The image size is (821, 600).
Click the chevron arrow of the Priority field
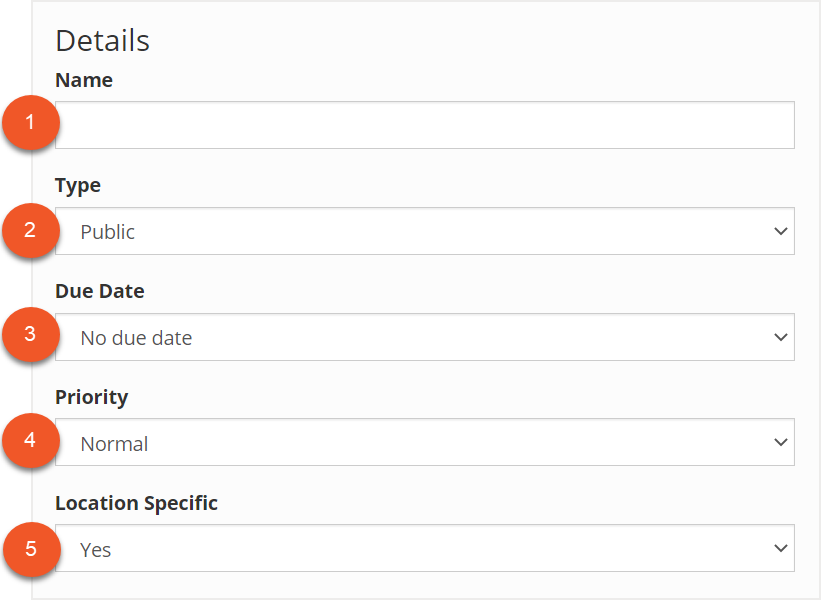781,443
